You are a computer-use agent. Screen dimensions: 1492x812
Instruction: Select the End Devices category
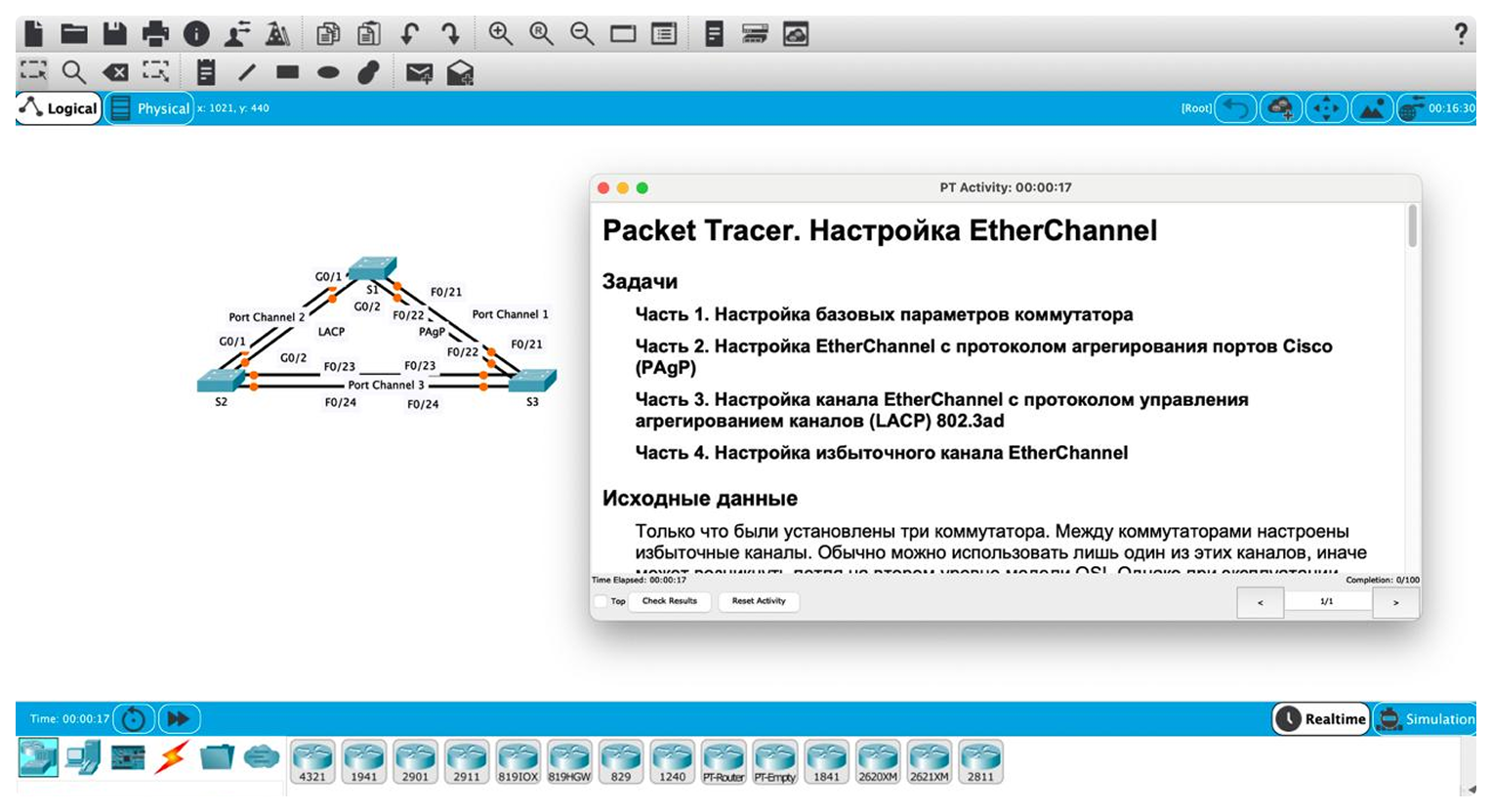(83, 757)
